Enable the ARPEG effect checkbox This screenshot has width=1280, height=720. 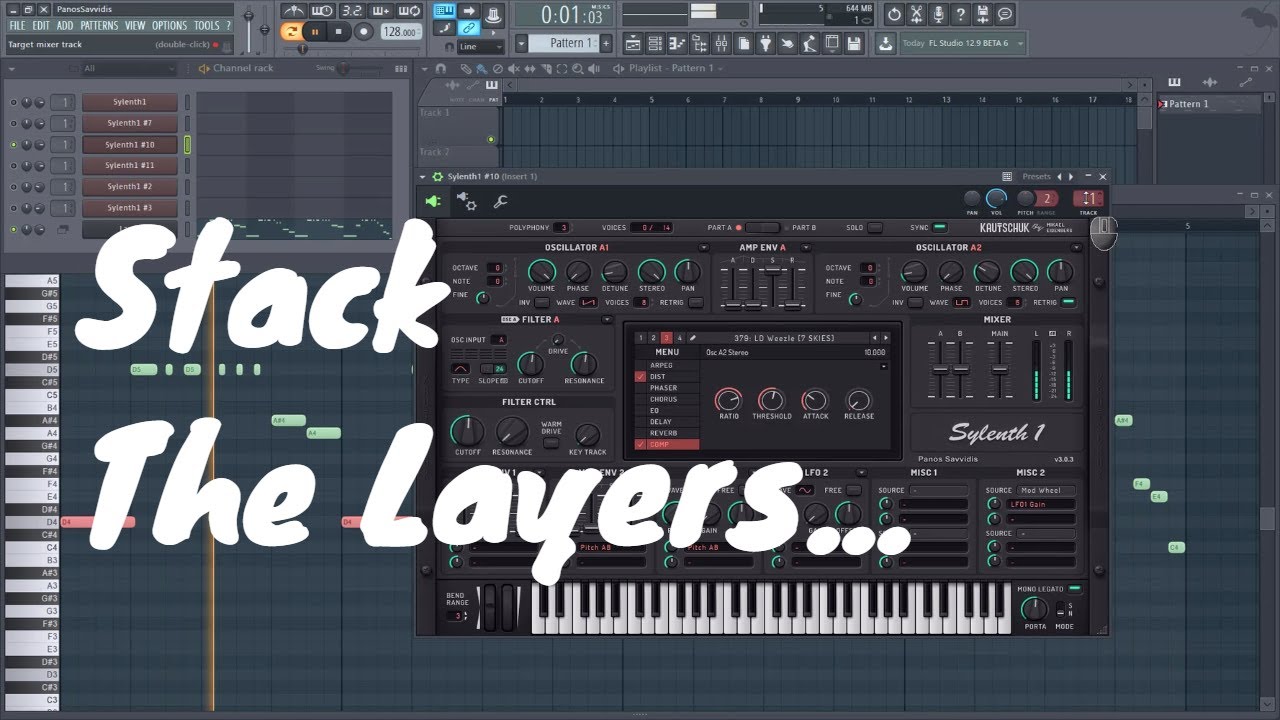tap(641, 366)
